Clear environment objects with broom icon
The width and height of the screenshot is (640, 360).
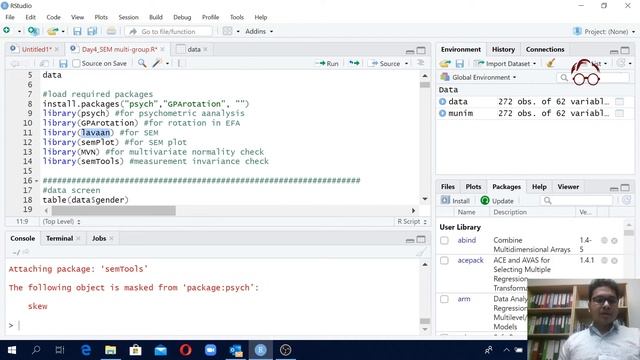tap(551, 63)
